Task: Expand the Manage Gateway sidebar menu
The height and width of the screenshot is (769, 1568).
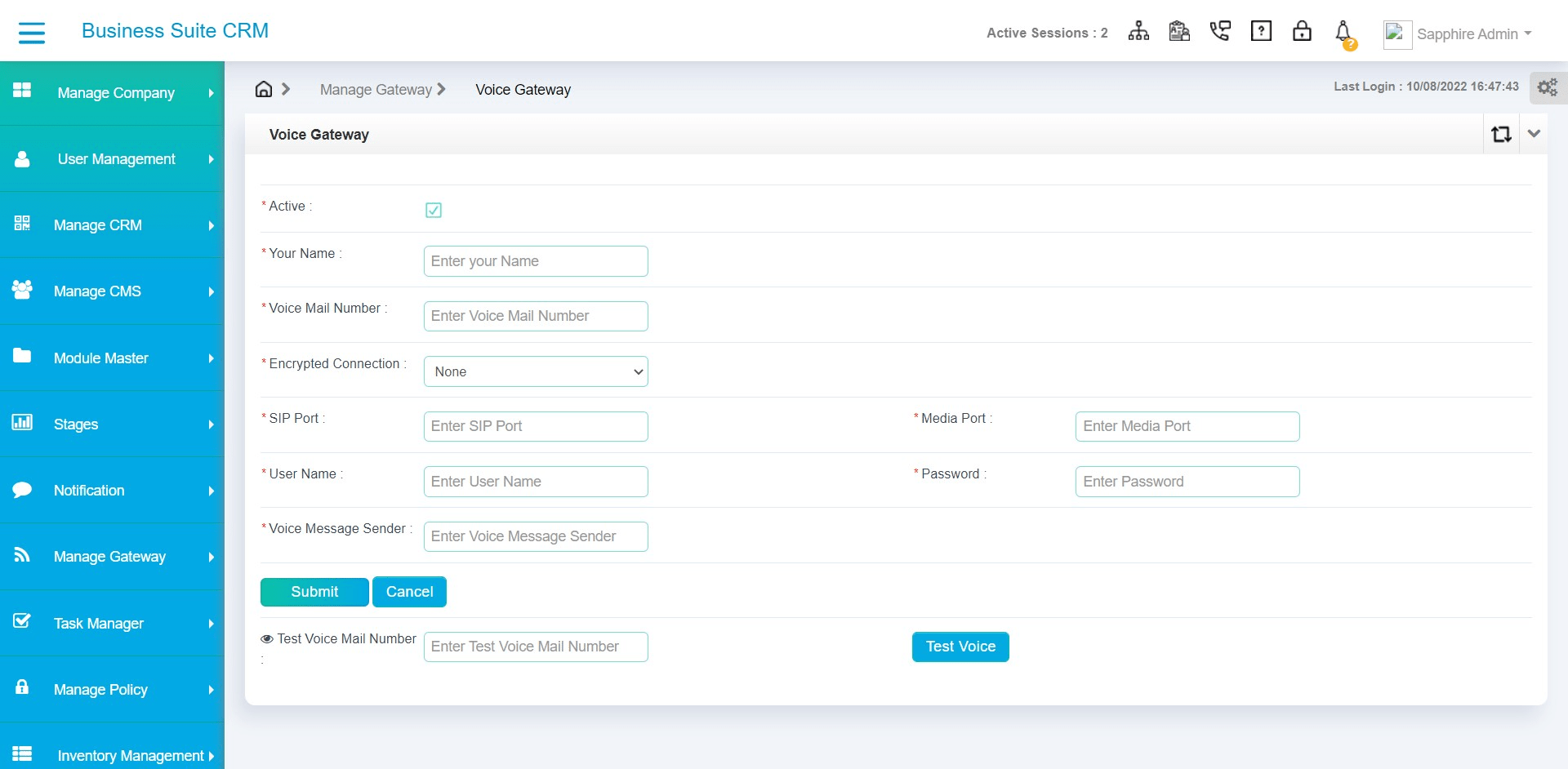Action: point(110,557)
